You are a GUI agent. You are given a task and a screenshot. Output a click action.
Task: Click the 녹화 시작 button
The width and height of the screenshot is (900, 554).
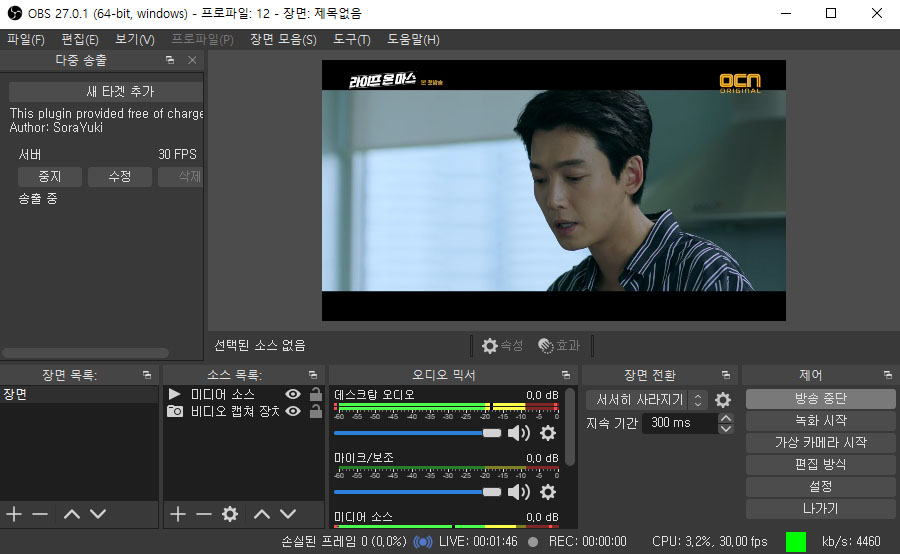tap(820, 420)
